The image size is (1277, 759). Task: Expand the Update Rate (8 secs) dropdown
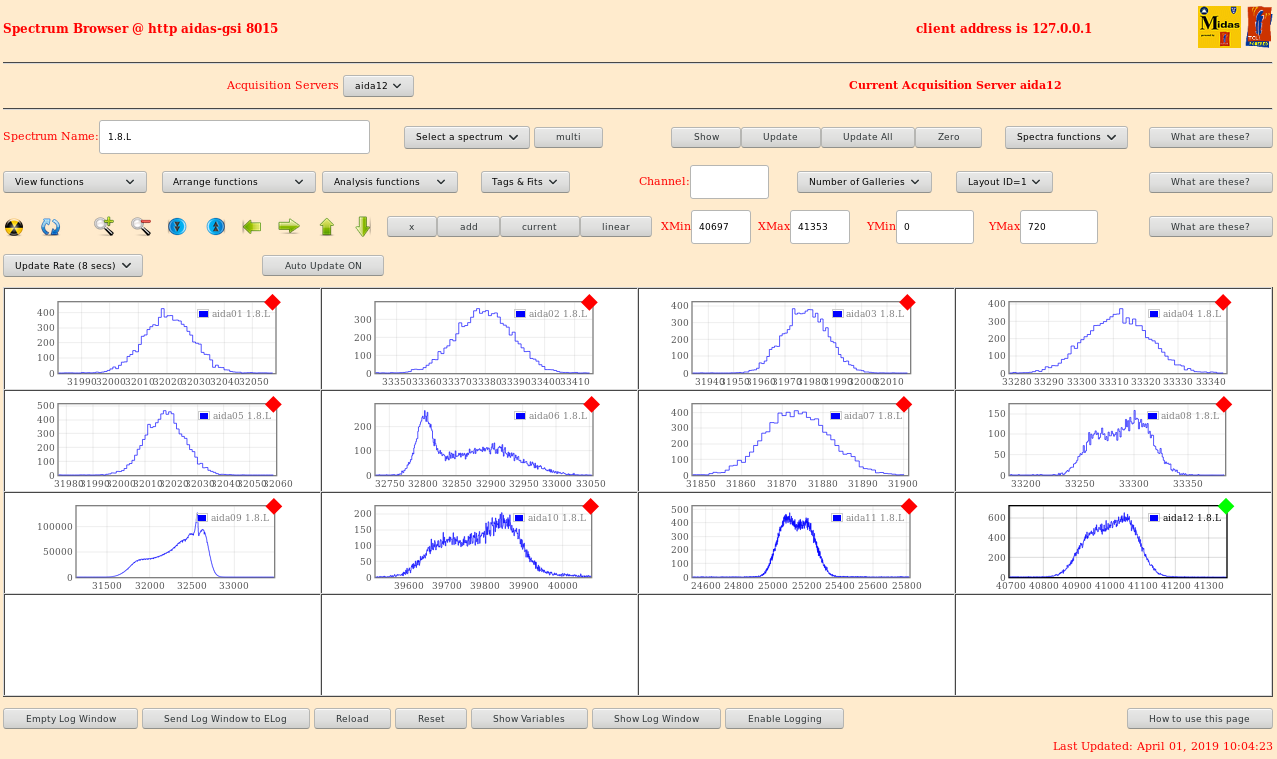(73, 266)
